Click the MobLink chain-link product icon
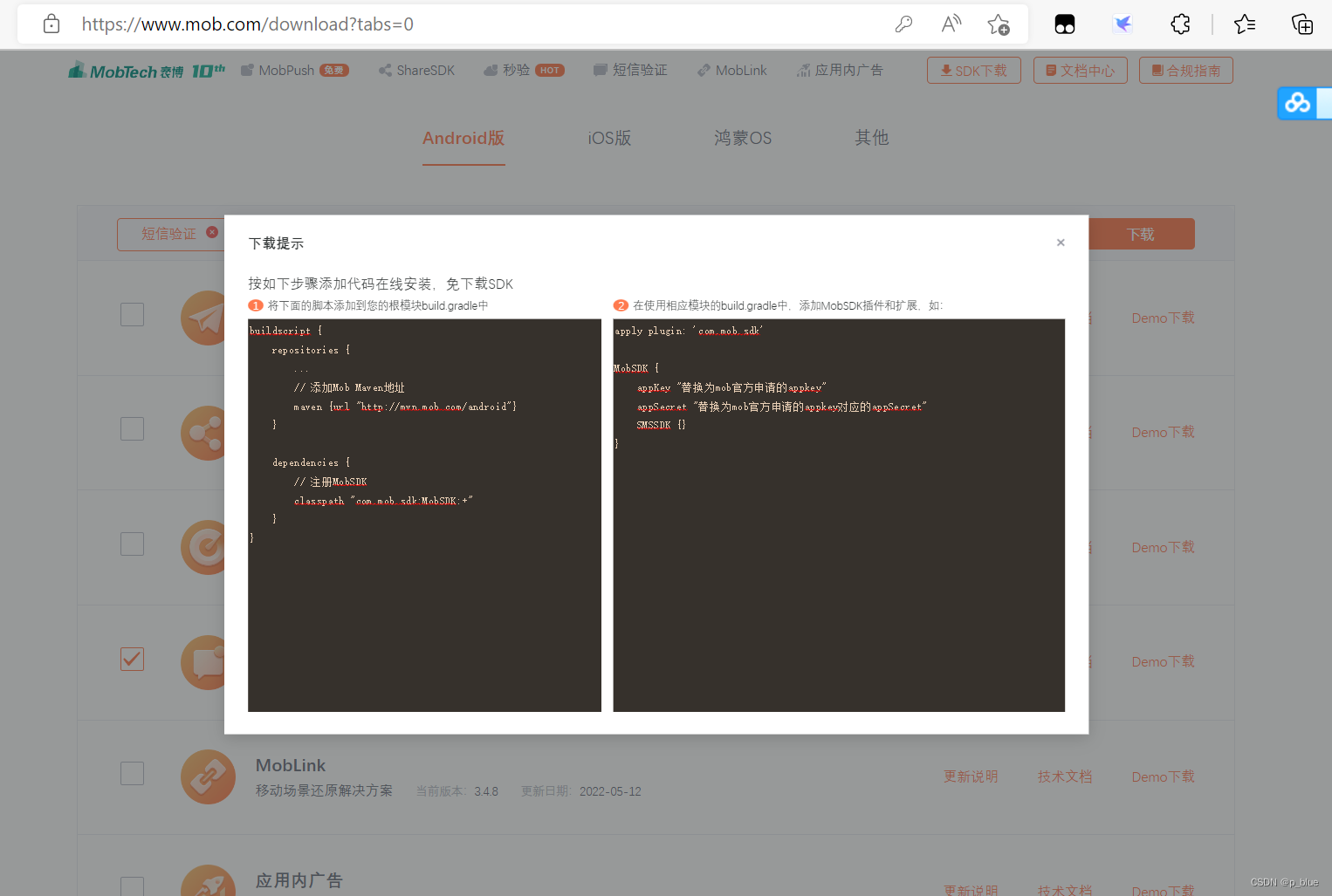 click(x=208, y=776)
